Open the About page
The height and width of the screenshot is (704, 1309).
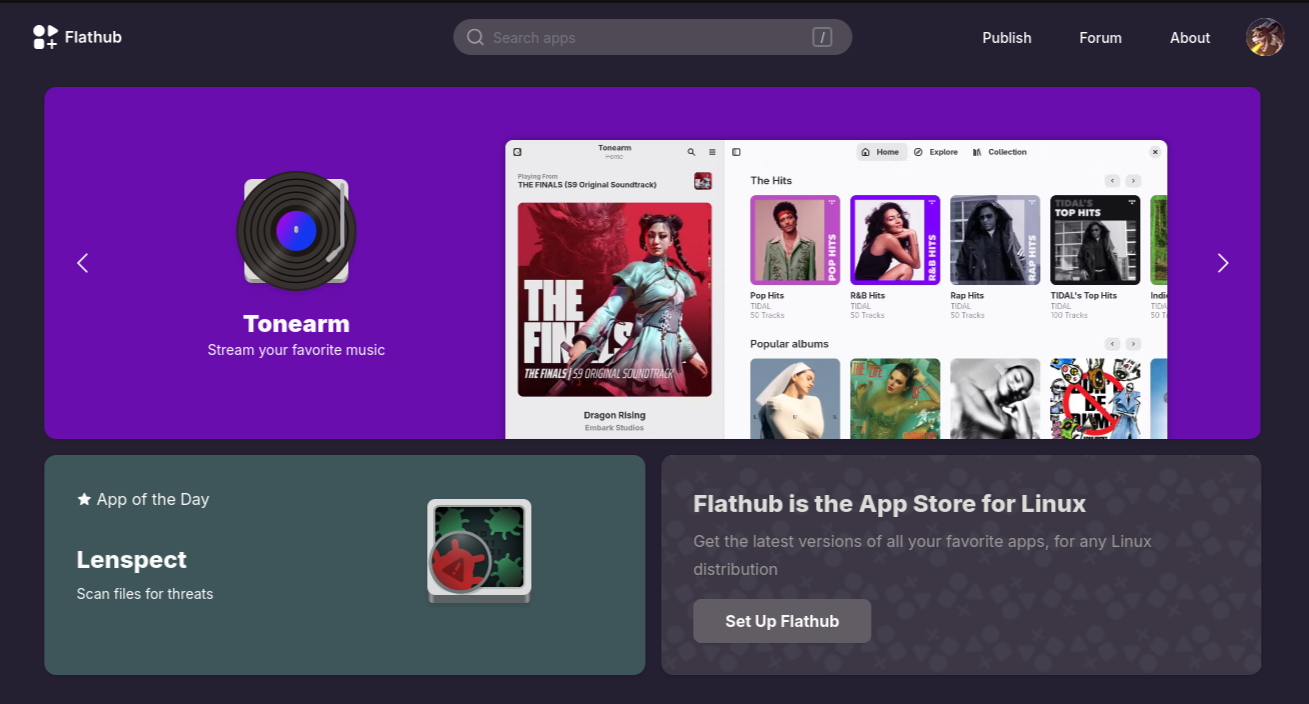coord(1190,38)
